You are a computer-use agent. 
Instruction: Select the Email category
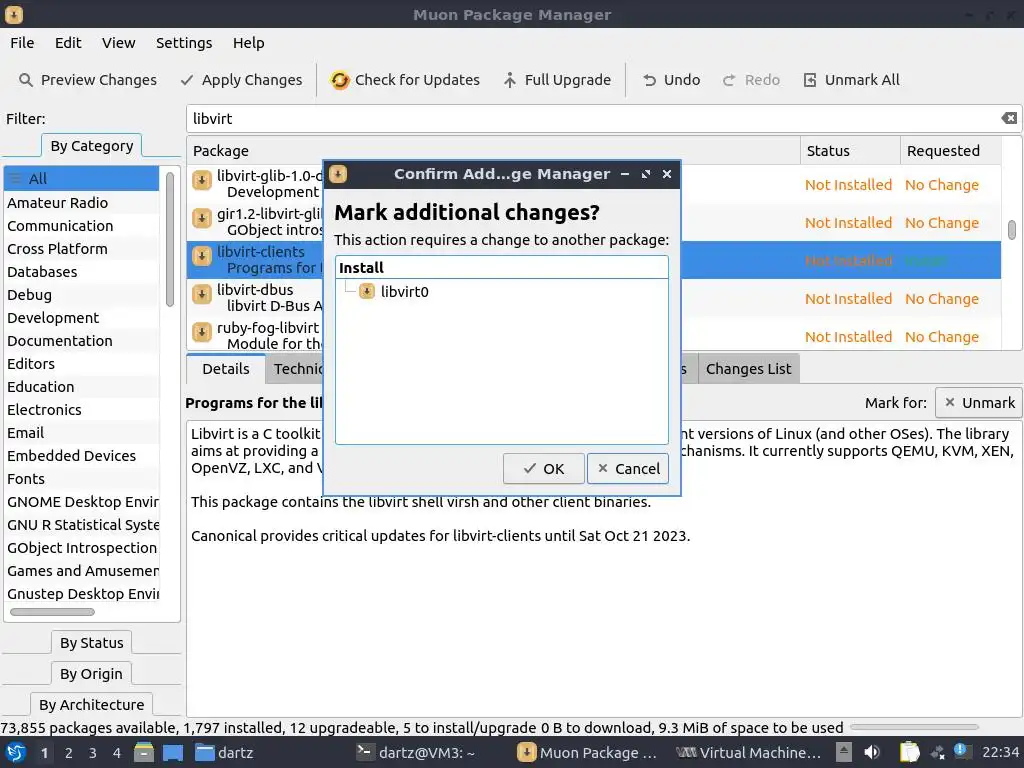tap(81, 433)
